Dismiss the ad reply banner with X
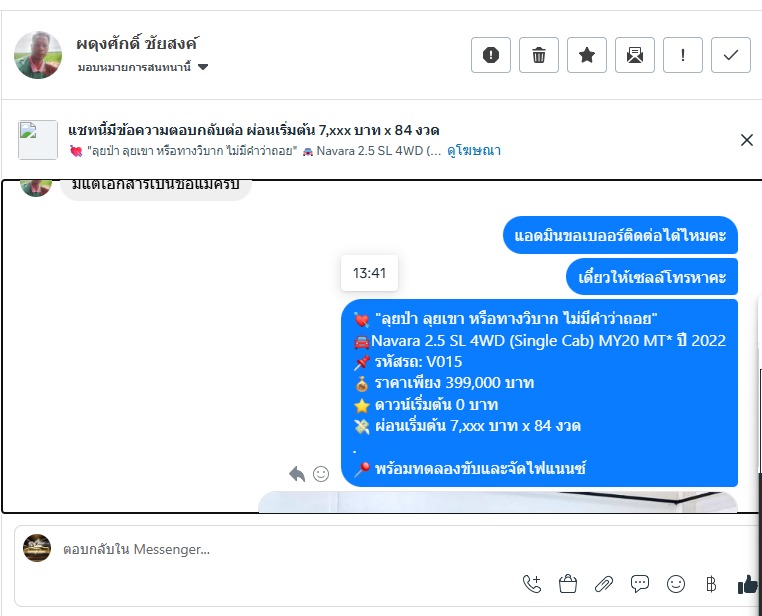Screen dimensions: 762x616 [746, 140]
